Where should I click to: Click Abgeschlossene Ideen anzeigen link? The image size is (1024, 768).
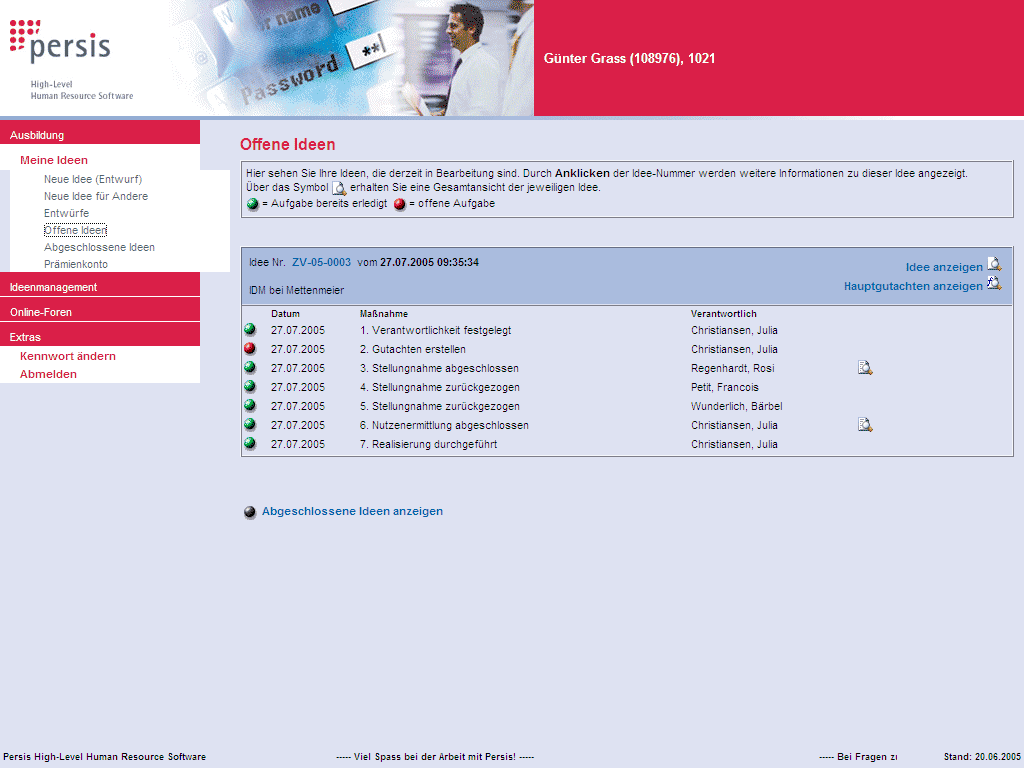pyautogui.click(x=352, y=511)
